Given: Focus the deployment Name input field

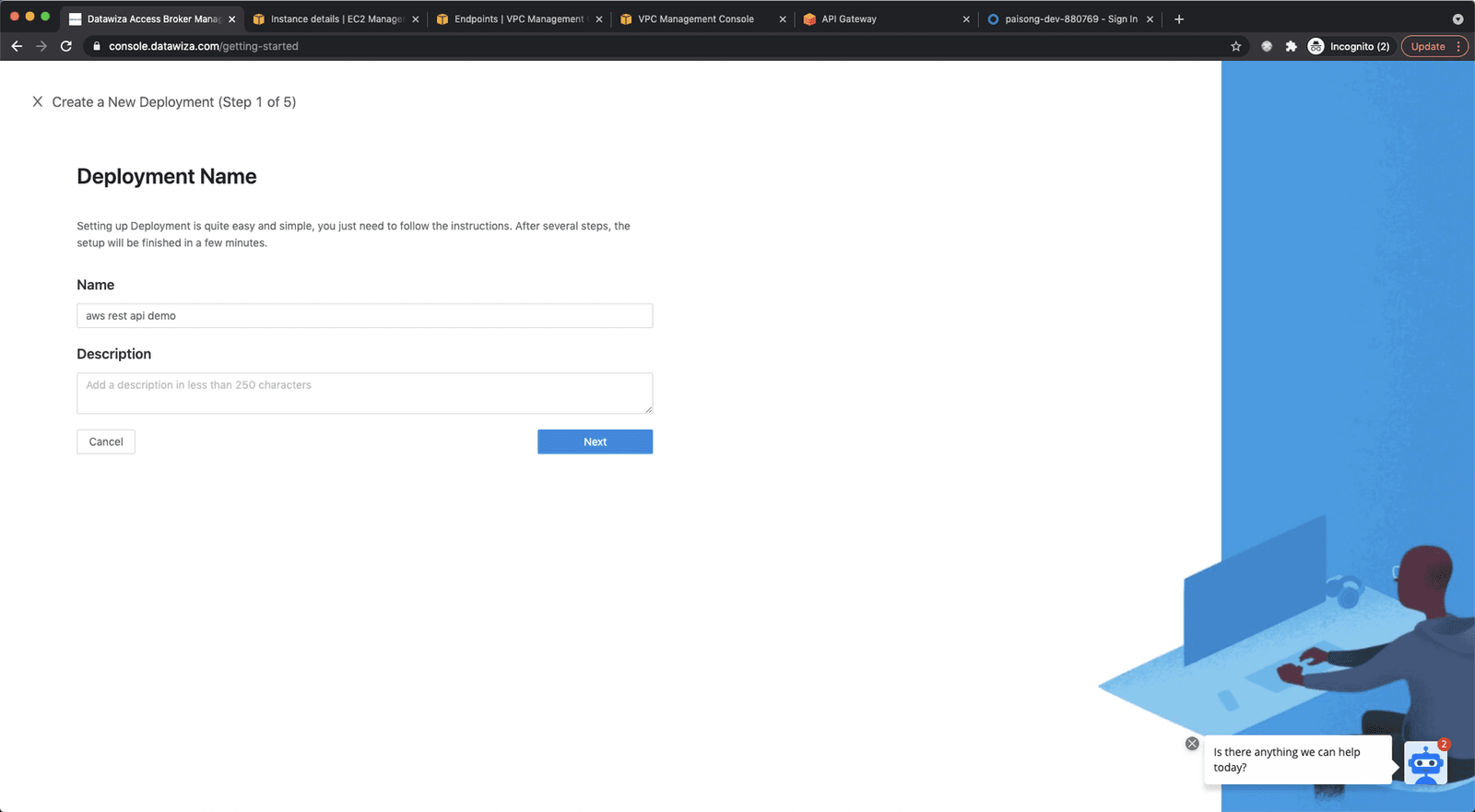Looking at the screenshot, I should tap(364, 315).
